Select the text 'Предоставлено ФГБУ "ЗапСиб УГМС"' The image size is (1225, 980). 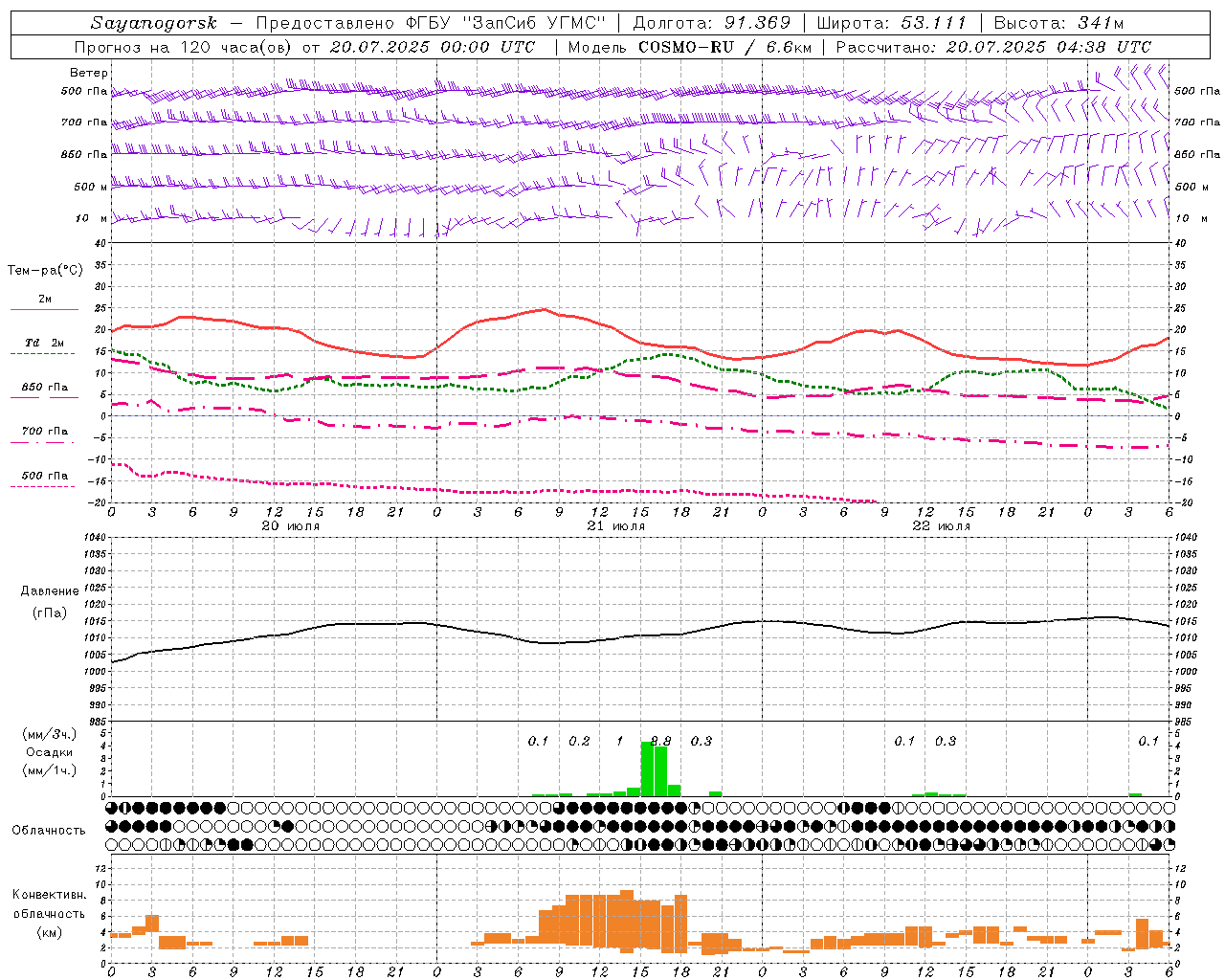pos(431,23)
